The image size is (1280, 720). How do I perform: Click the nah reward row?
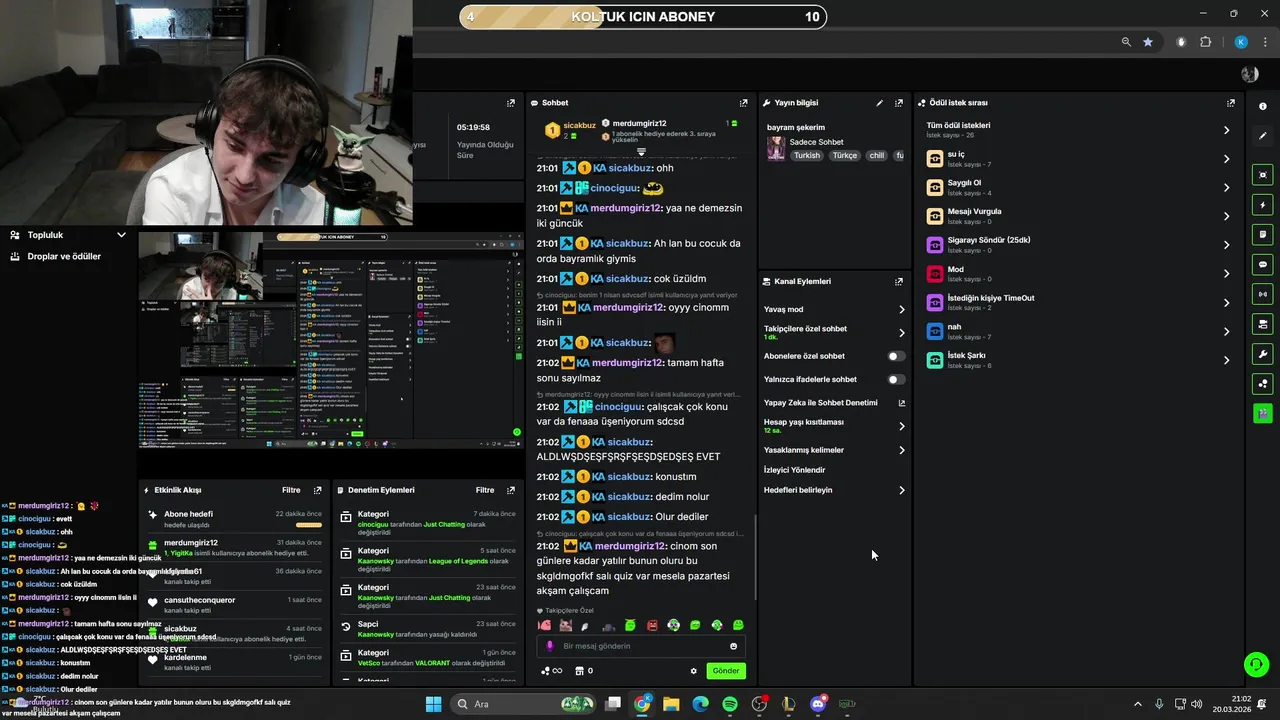(1078, 331)
